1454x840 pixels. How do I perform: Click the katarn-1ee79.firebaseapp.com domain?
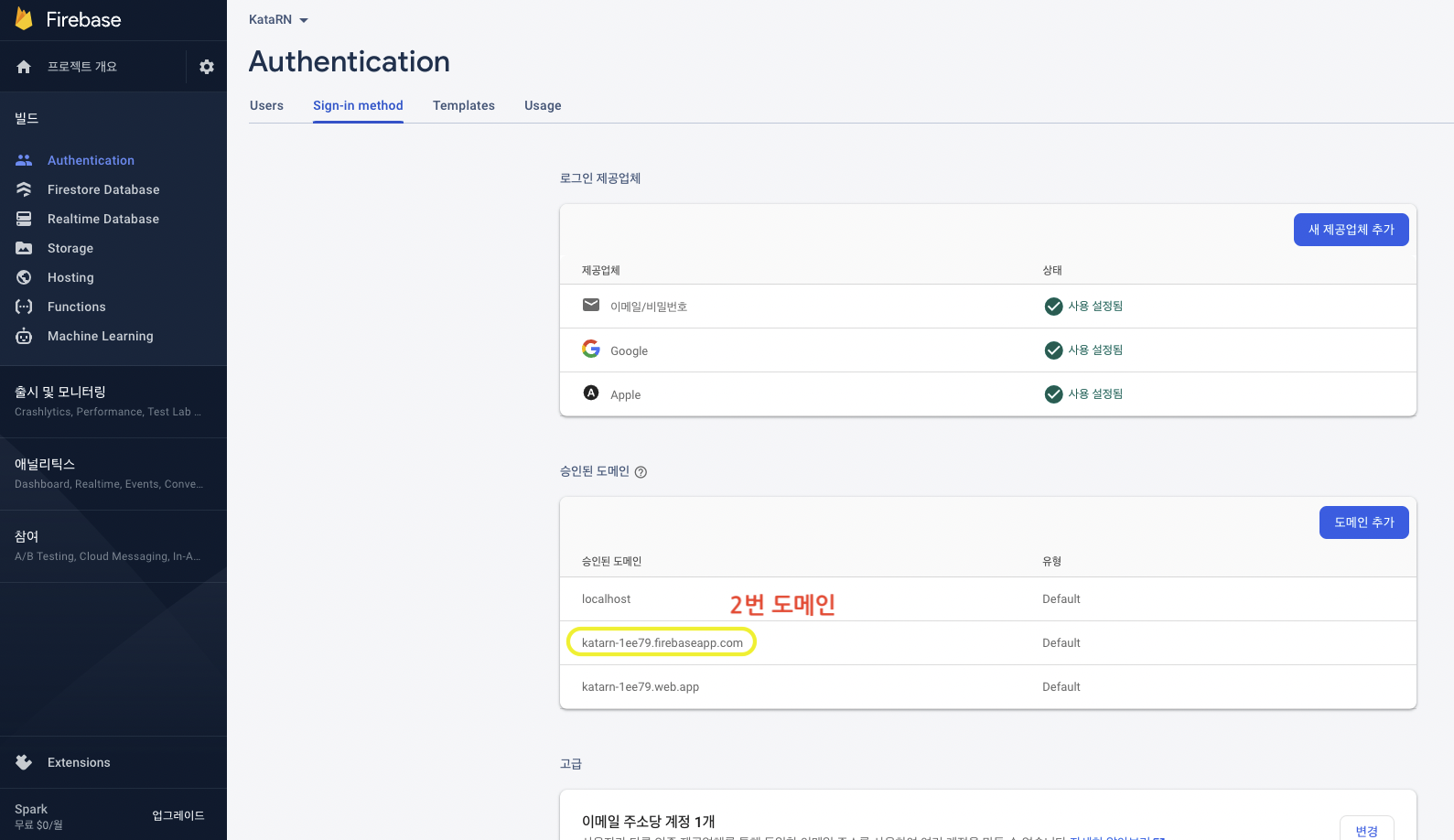[662, 642]
